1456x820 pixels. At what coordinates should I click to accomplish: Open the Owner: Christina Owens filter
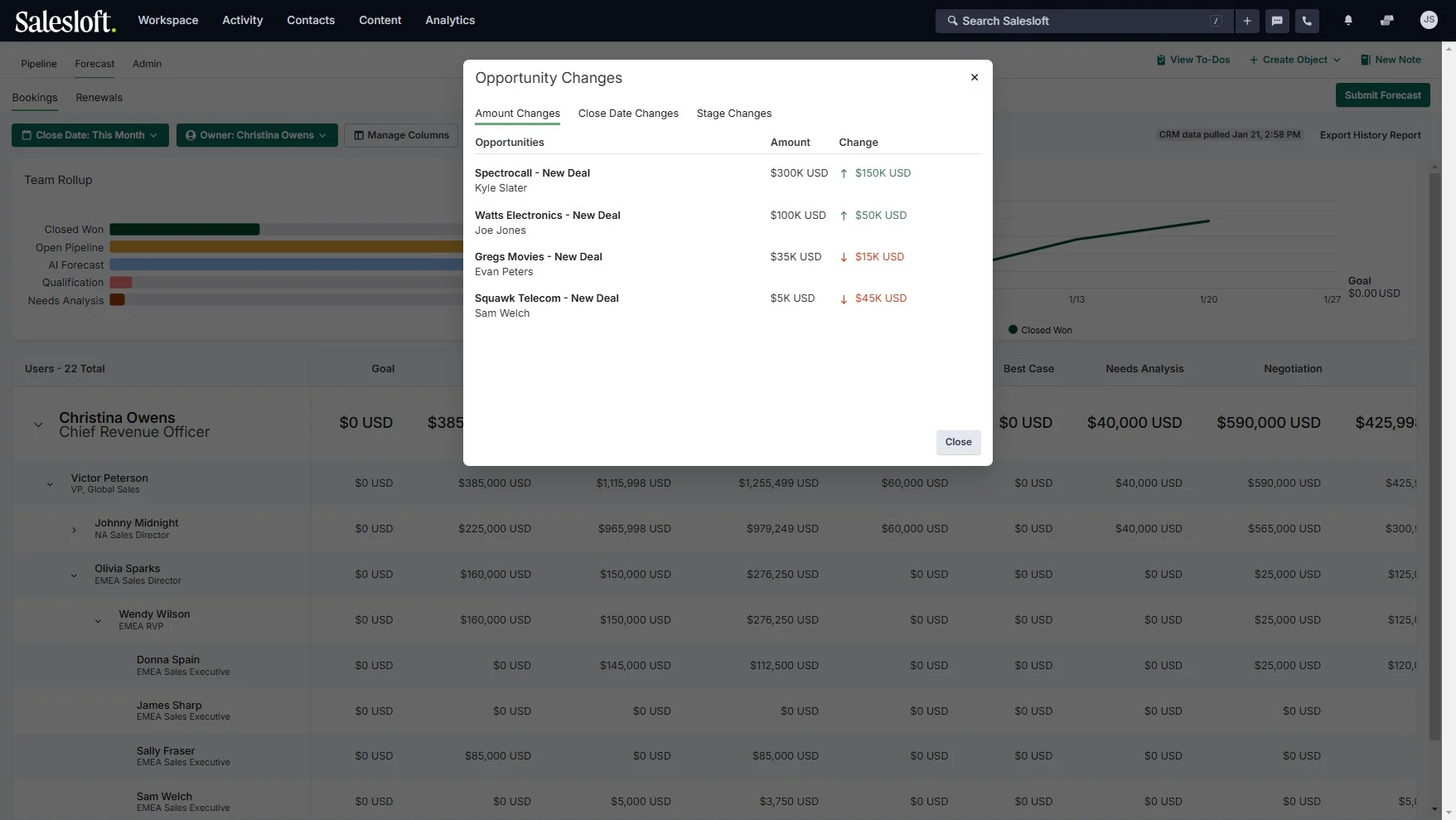point(257,135)
